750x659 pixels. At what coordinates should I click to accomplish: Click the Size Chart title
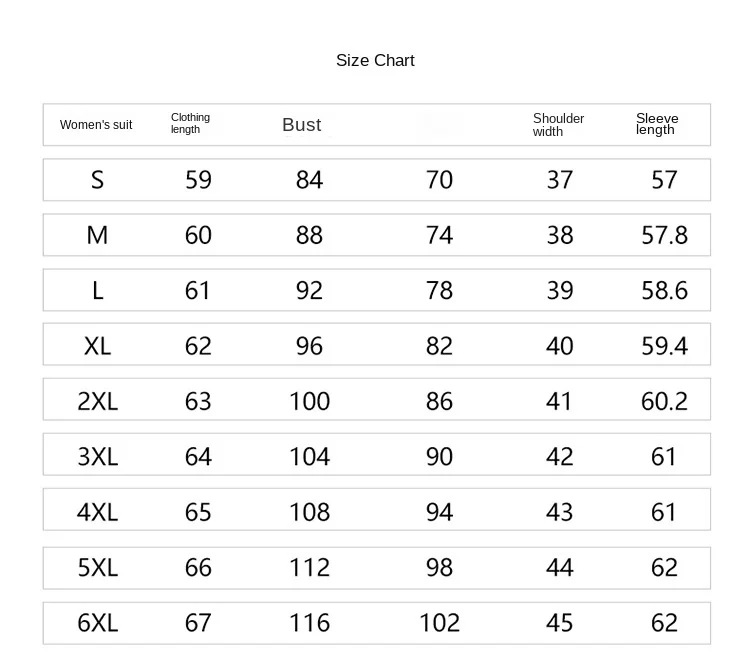[x=375, y=61]
